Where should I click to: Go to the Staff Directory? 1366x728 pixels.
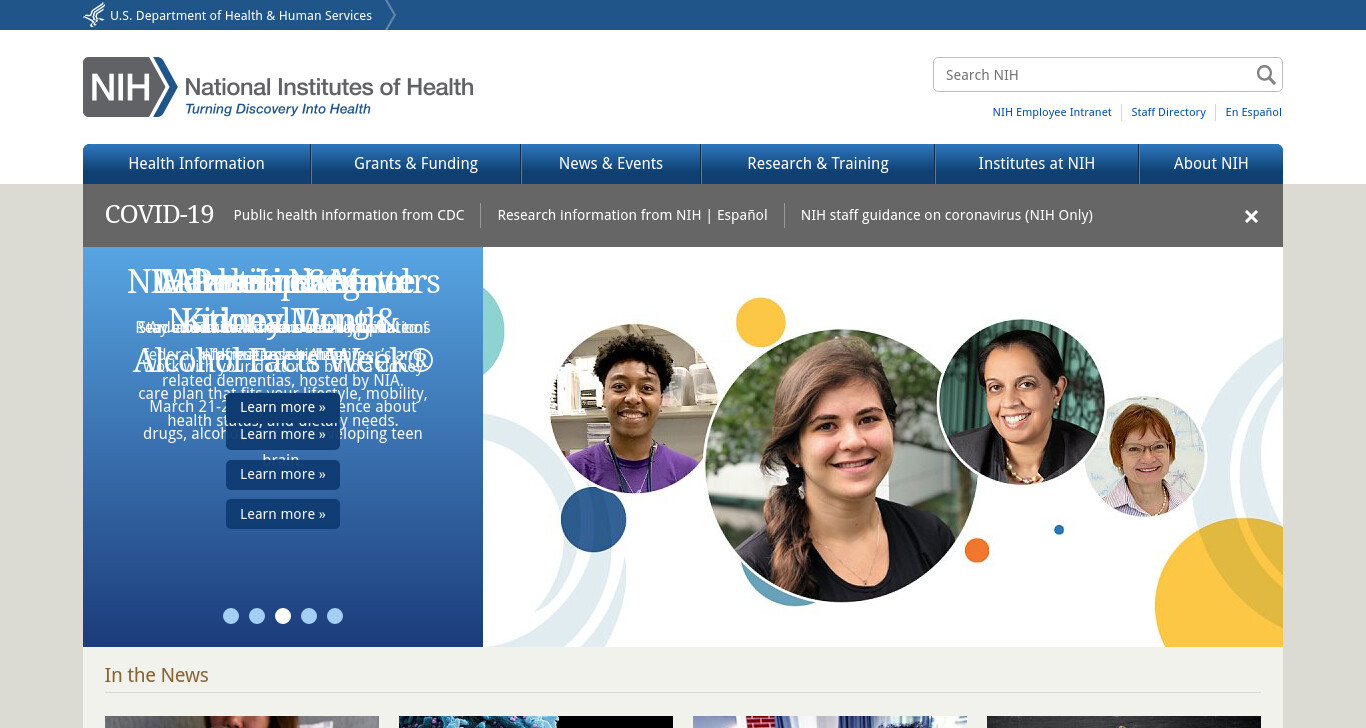click(x=1168, y=112)
